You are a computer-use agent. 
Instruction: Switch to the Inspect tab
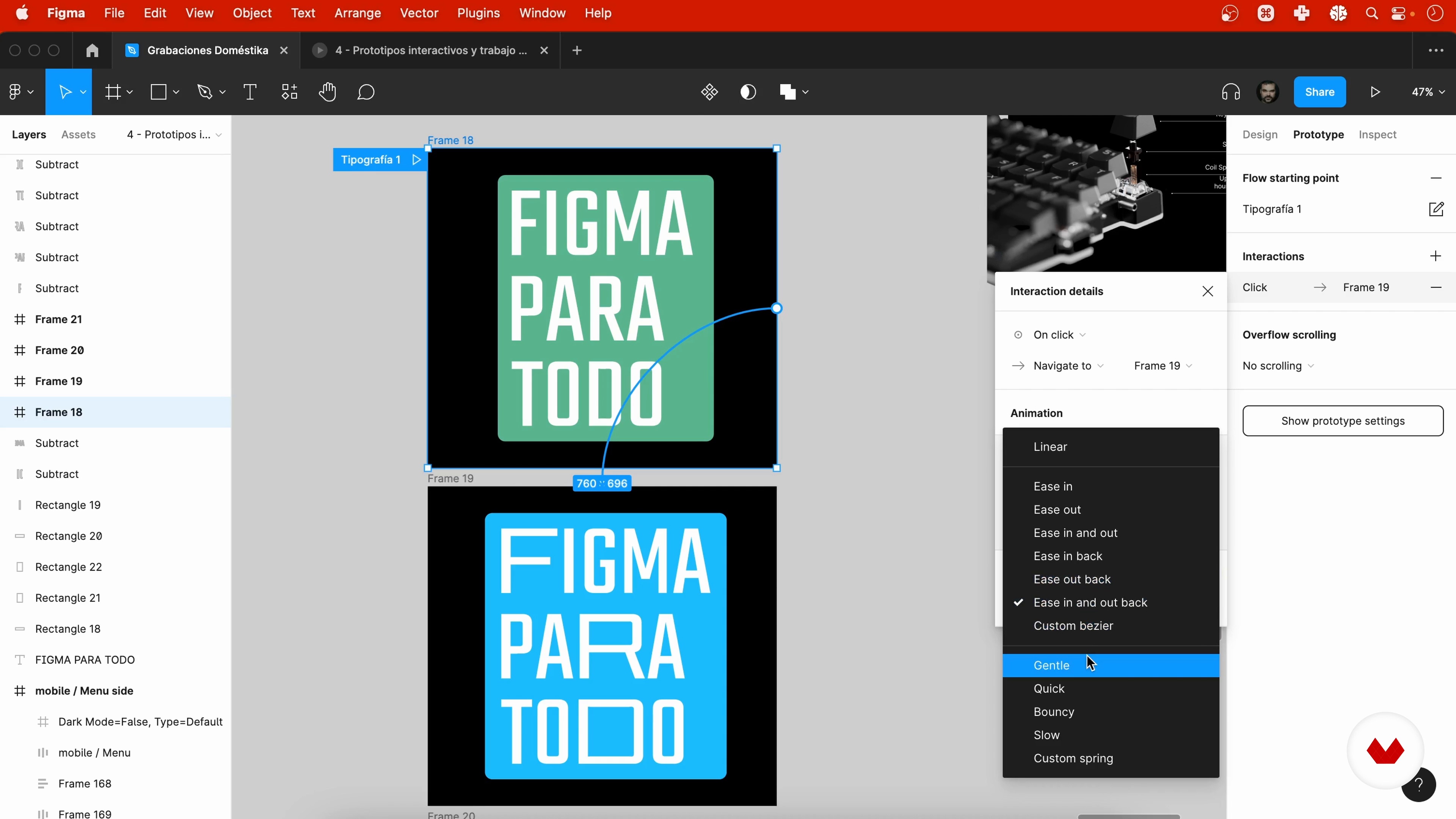coord(1378,135)
